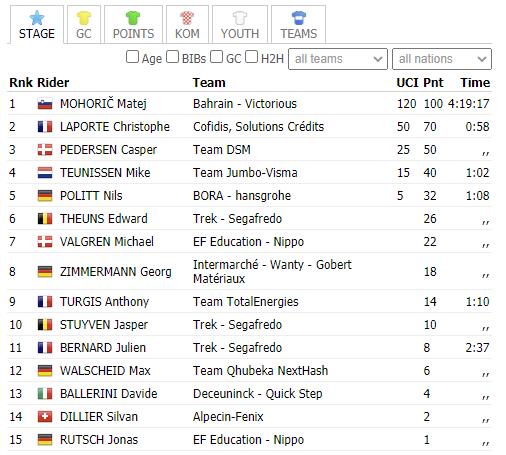The width and height of the screenshot is (506, 455).
Task: Open Bahrain - Victorious team link
Action: [x=245, y=104]
